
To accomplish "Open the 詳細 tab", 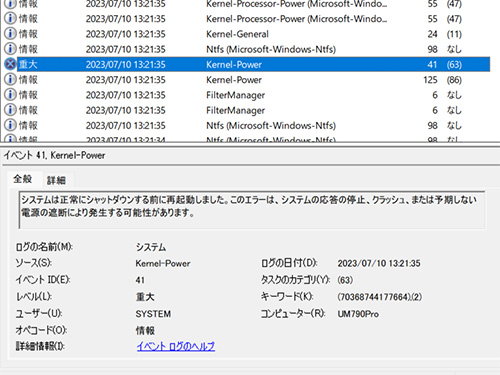I will [56, 180].
